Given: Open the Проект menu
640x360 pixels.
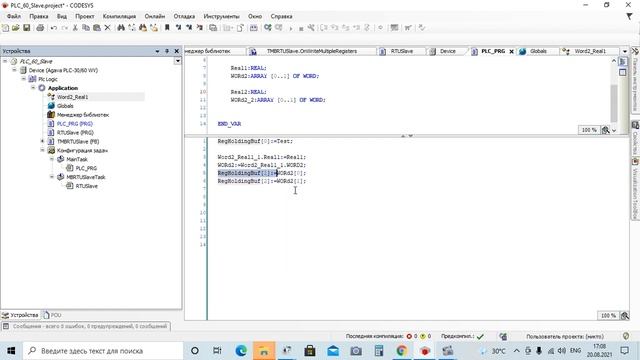Looking at the screenshot, I should coord(84,16).
